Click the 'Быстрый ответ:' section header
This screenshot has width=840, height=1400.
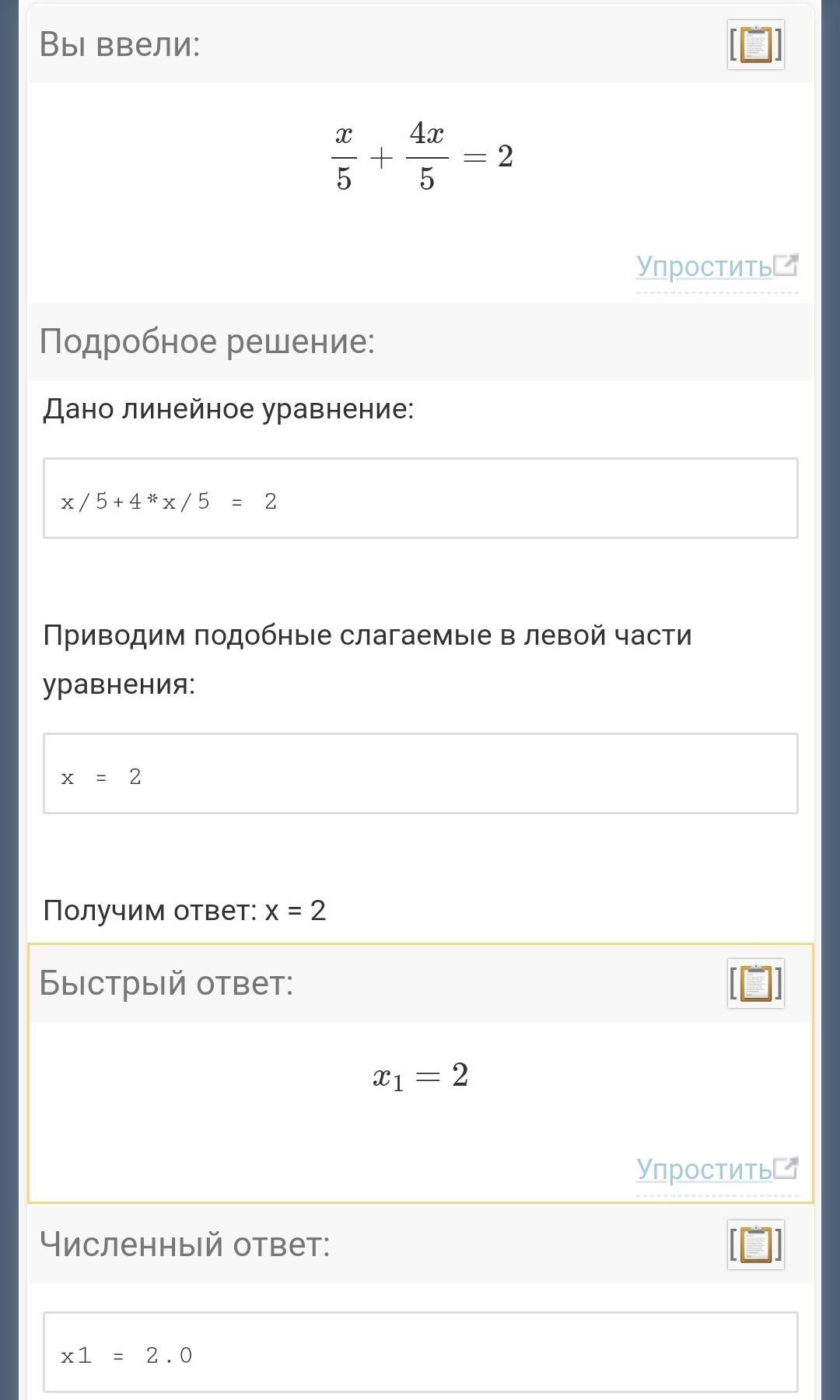(166, 983)
